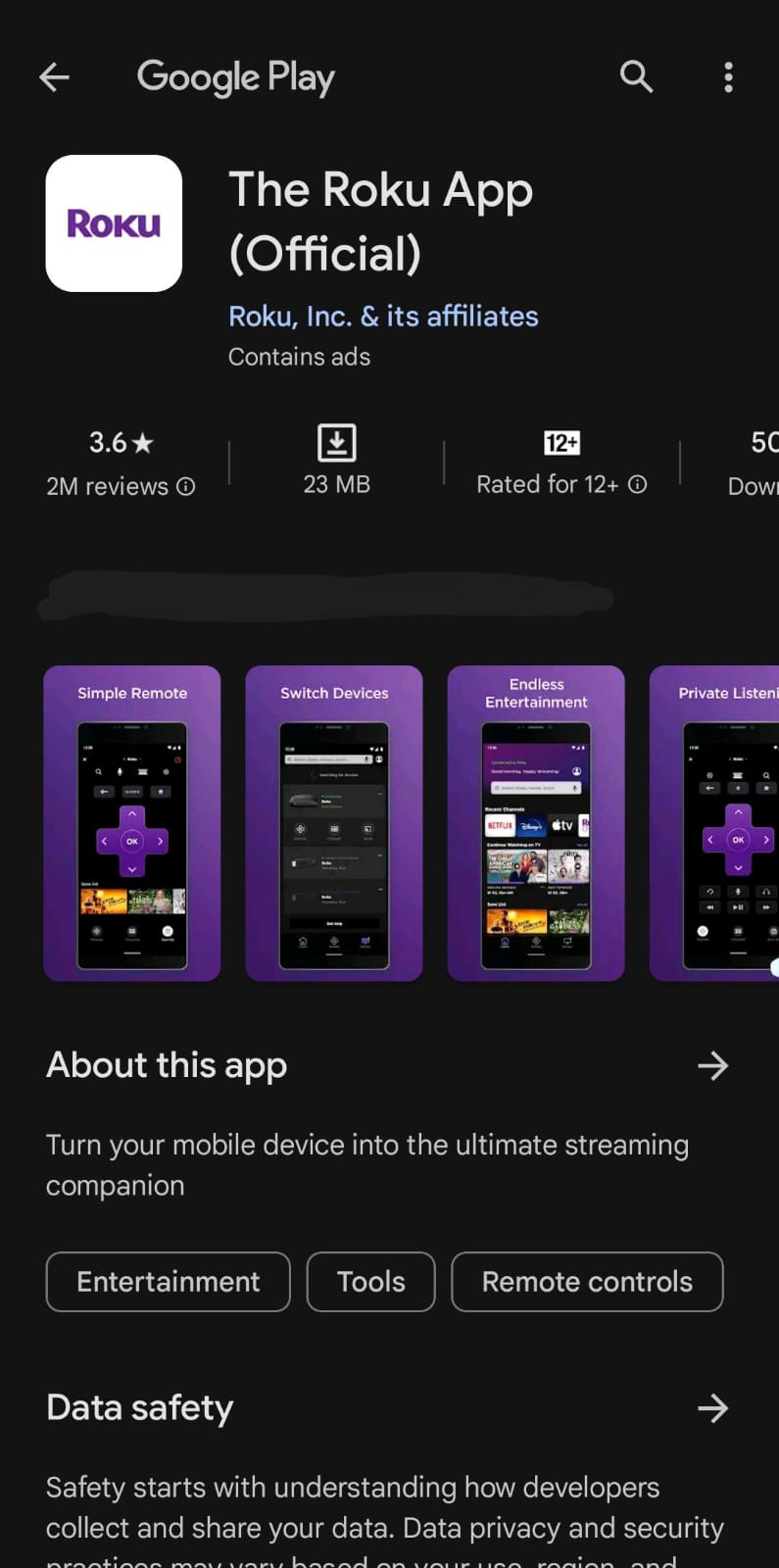The image size is (779, 1568).
Task: Open Data safety arrow
Action: [x=712, y=1408]
